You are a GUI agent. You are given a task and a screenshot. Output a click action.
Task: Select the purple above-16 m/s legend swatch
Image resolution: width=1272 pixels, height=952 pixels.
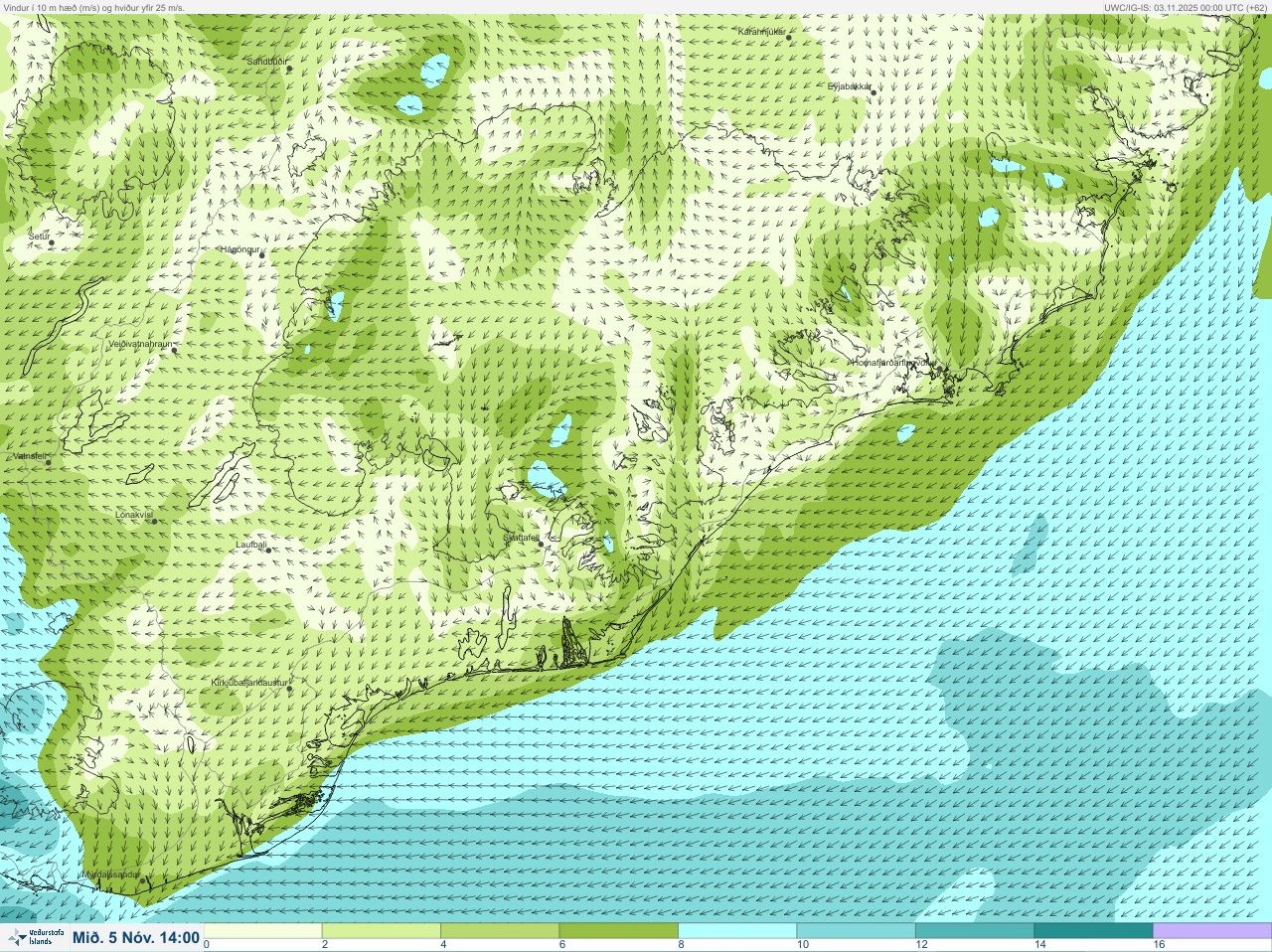pos(1212,931)
